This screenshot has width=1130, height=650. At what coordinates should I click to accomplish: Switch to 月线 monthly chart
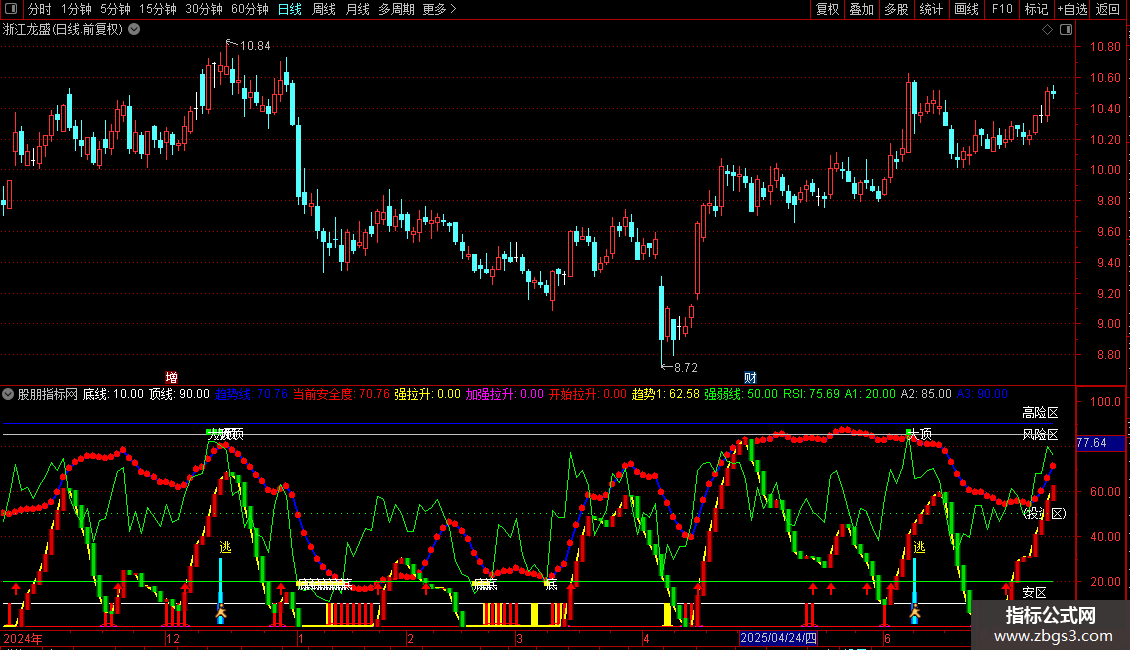coord(357,9)
